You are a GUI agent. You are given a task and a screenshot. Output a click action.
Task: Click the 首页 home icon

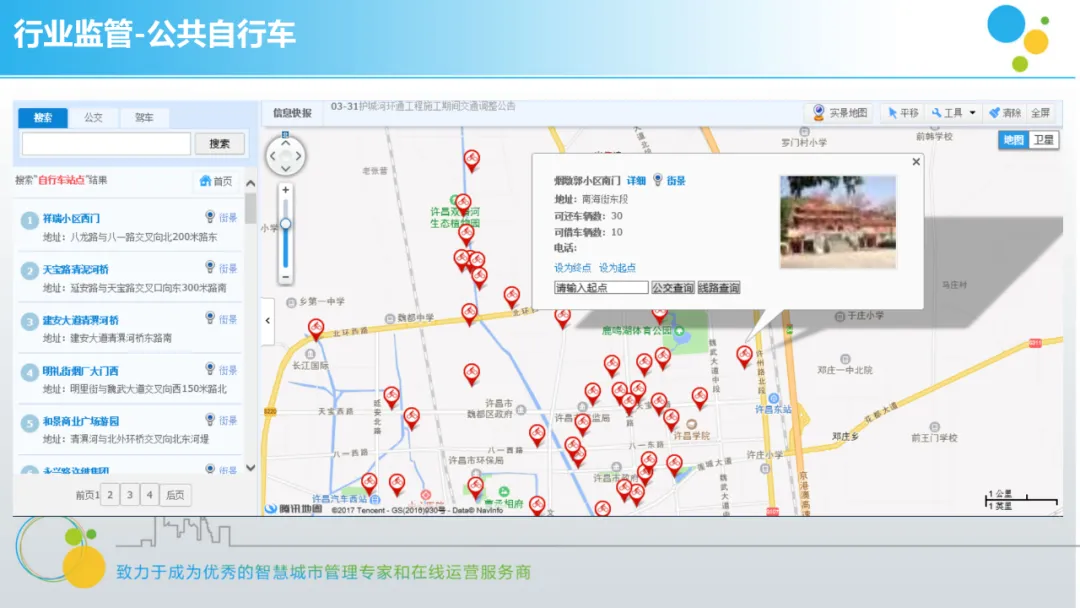click(x=205, y=181)
